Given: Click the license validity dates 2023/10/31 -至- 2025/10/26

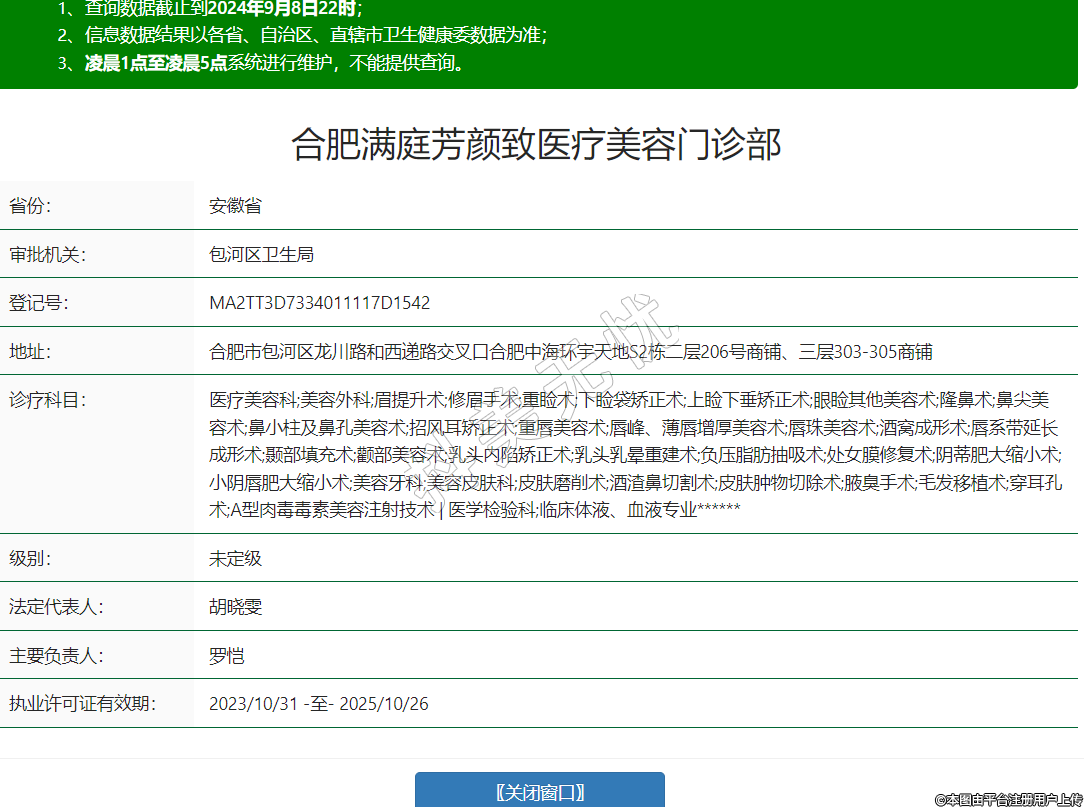Looking at the screenshot, I should [318, 704].
